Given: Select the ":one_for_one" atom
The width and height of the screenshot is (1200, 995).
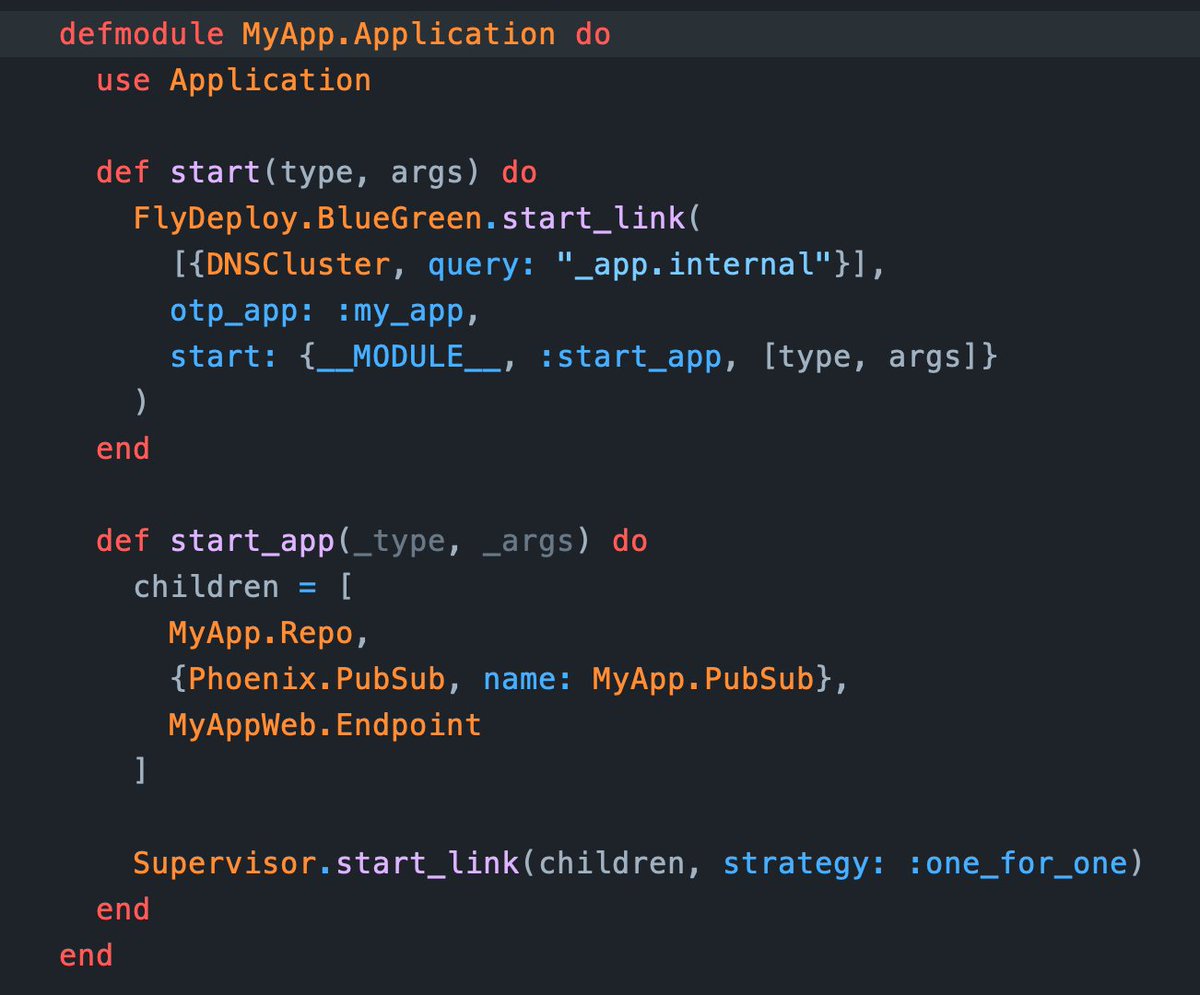Looking at the screenshot, I should click(x=1016, y=863).
